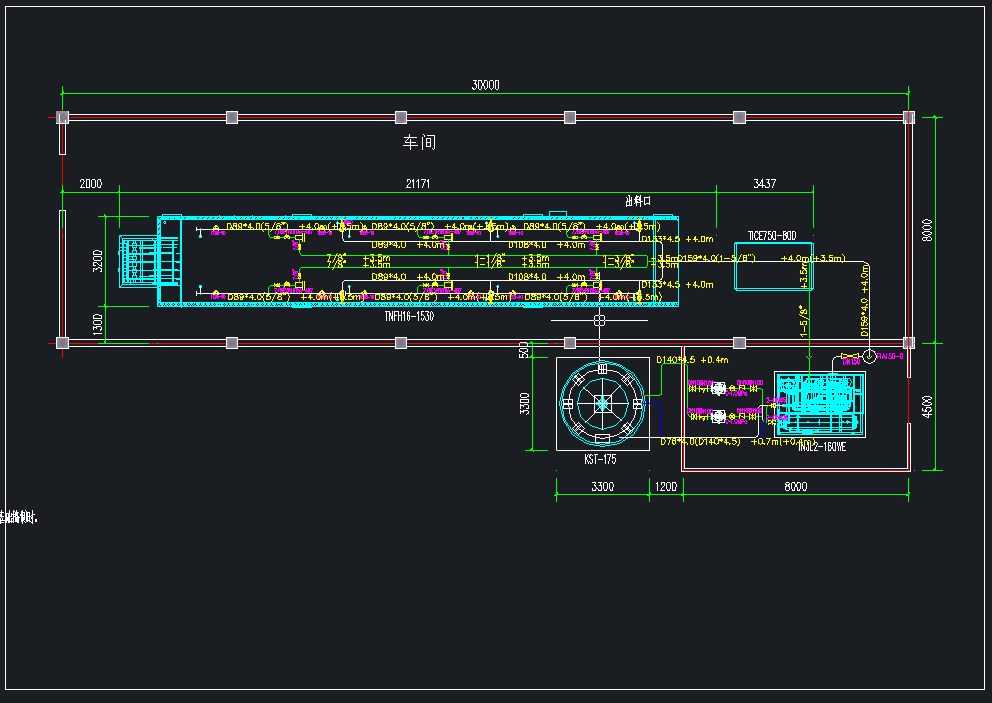Select the 车间 workshop label
The width and height of the screenshot is (992, 703).
coord(419,143)
